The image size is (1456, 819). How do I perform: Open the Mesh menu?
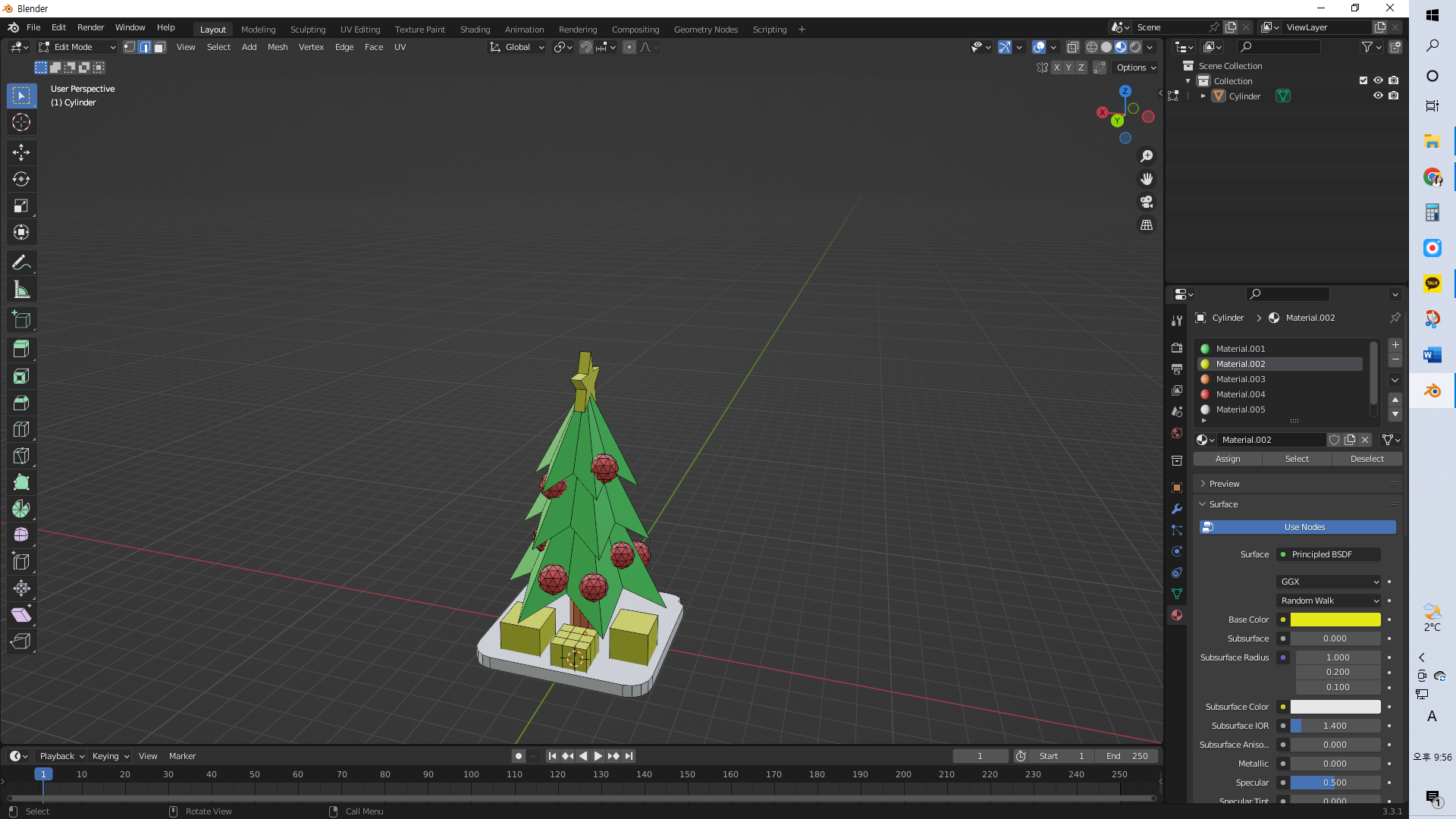(278, 47)
